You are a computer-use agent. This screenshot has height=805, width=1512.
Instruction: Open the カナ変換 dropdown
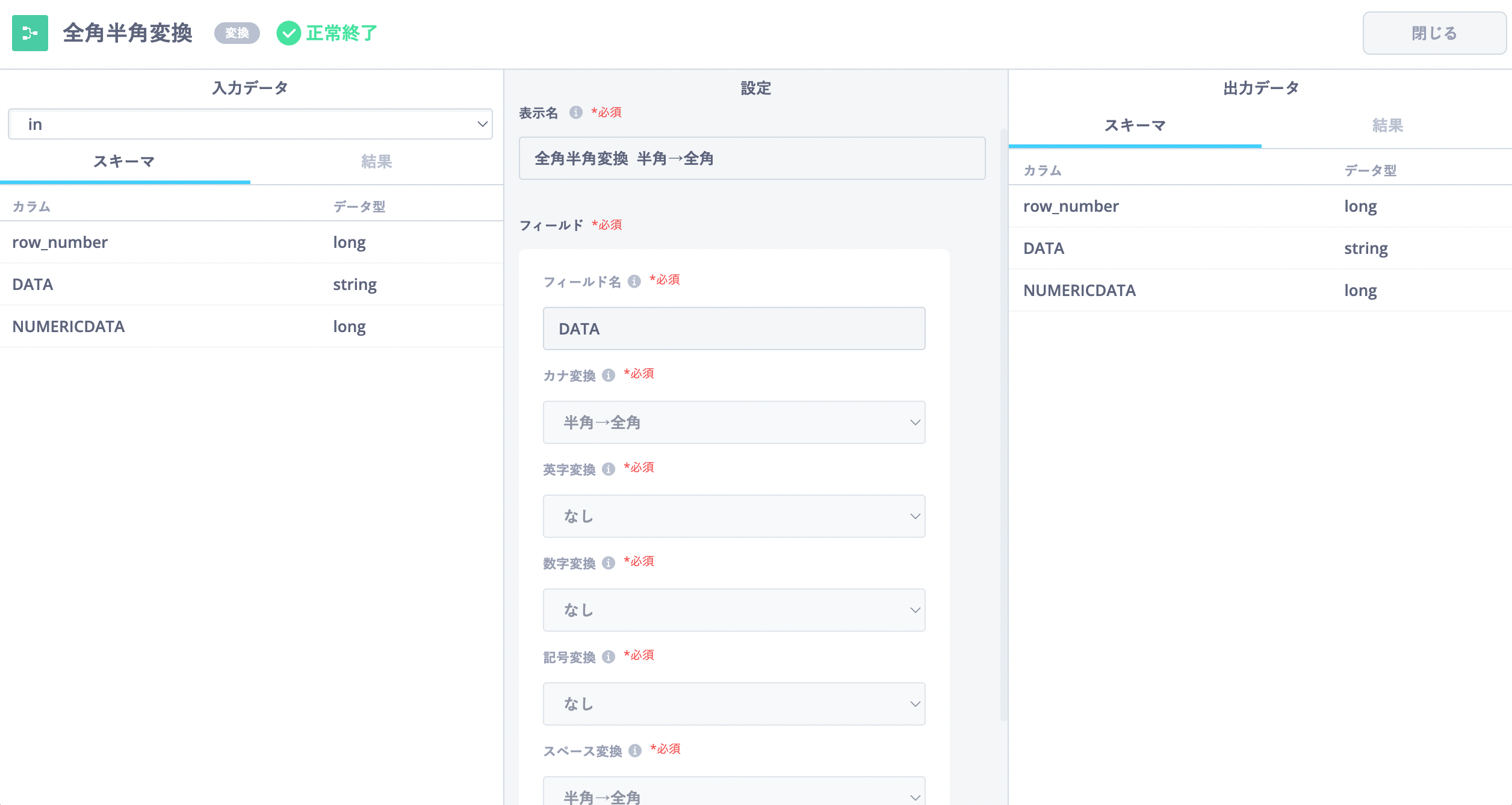(x=734, y=422)
